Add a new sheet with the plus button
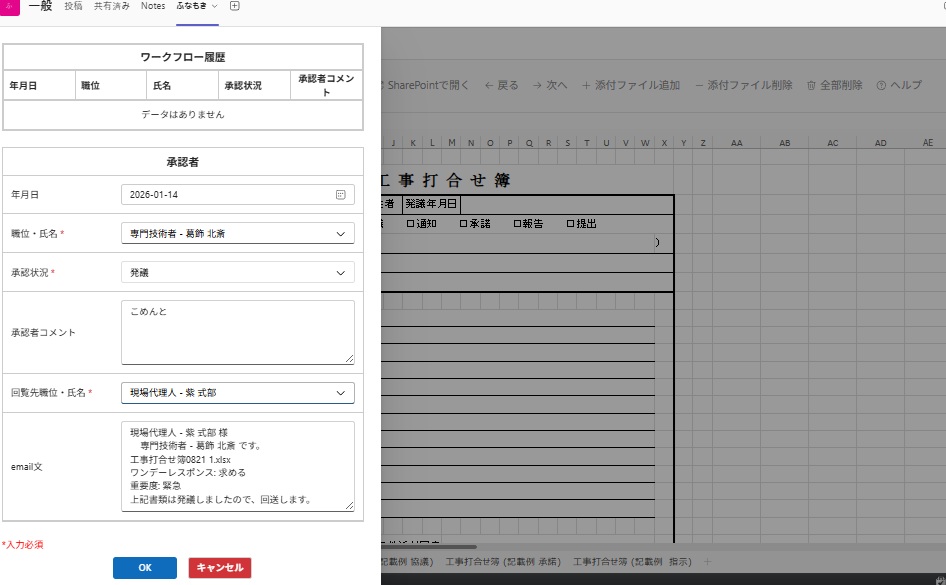946x585 pixels. [x=708, y=562]
